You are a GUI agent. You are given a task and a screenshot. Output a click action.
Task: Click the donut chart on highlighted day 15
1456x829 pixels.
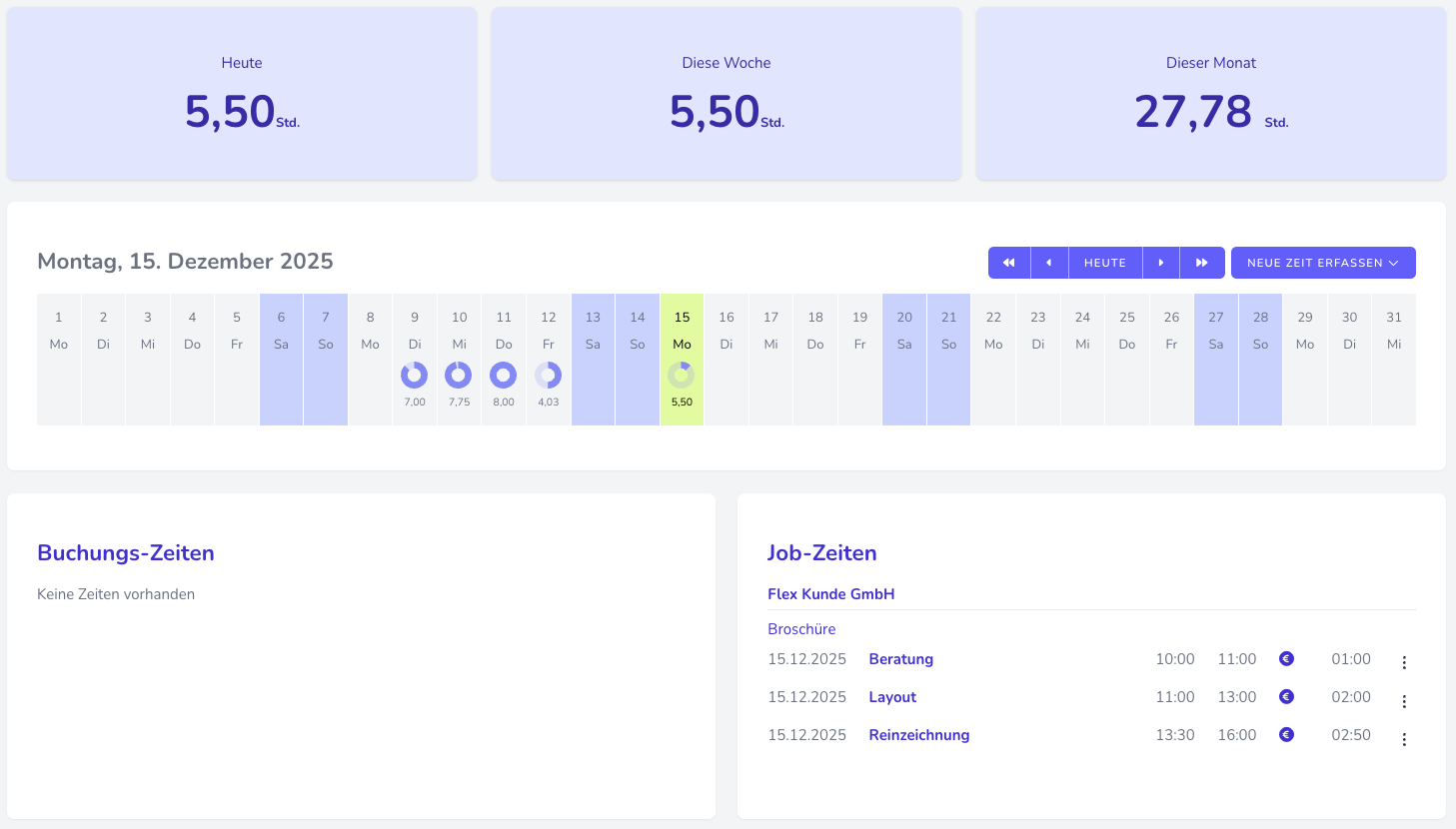coord(682,377)
